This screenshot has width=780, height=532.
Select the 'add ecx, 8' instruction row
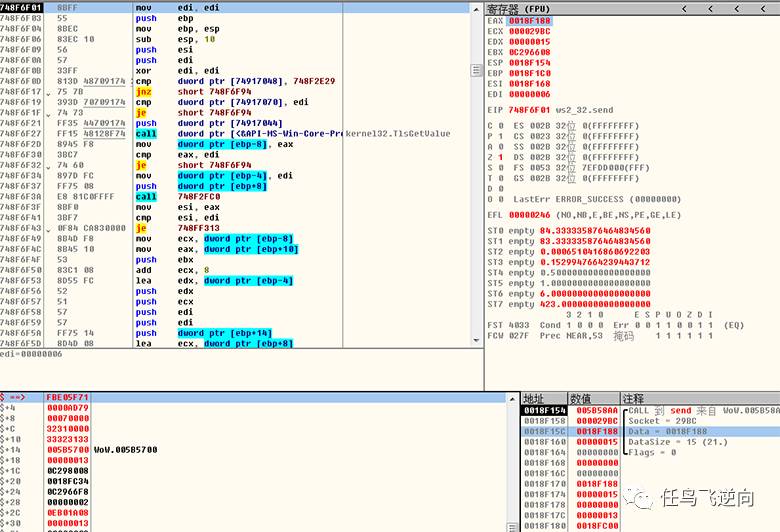(x=235, y=270)
